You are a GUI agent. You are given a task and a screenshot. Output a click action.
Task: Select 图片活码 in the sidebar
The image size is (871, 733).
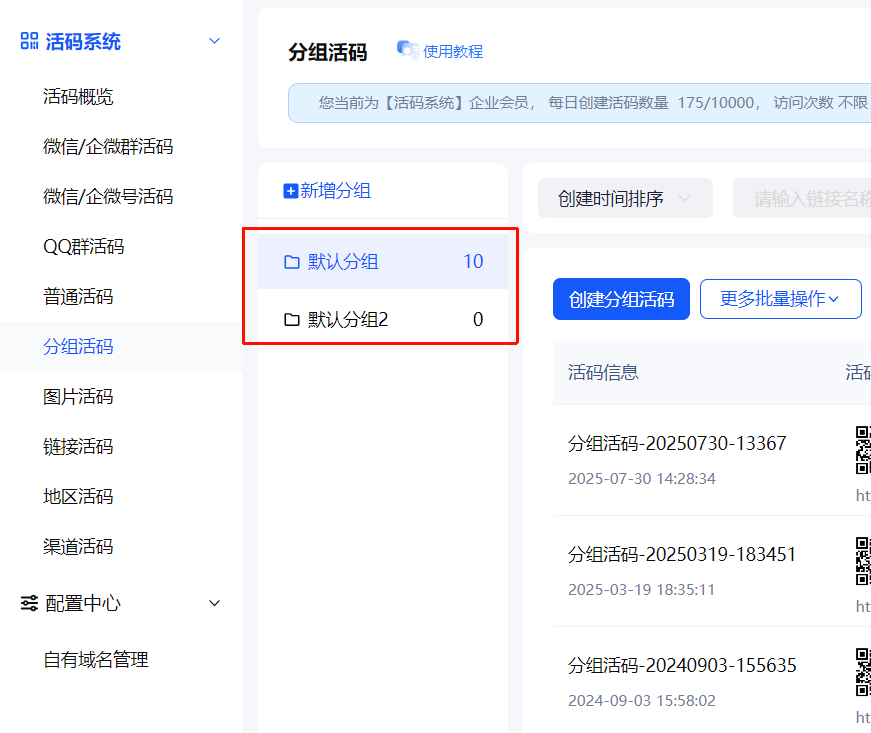tap(78, 397)
